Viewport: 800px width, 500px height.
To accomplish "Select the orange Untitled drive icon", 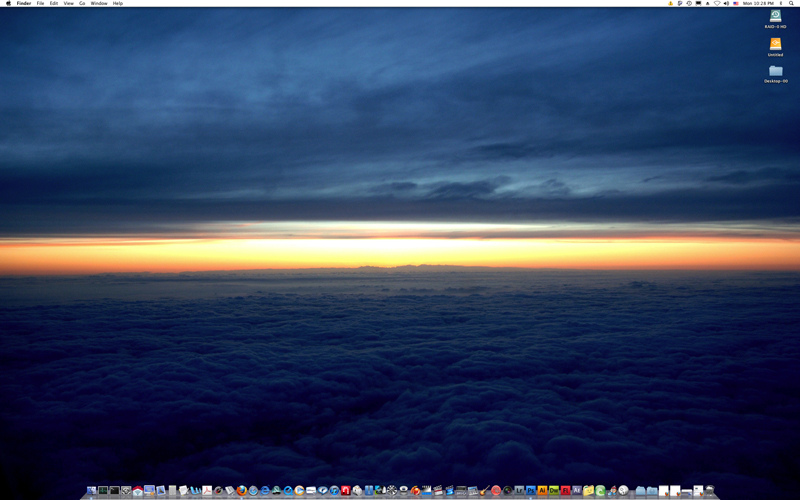I will point(776,43).
